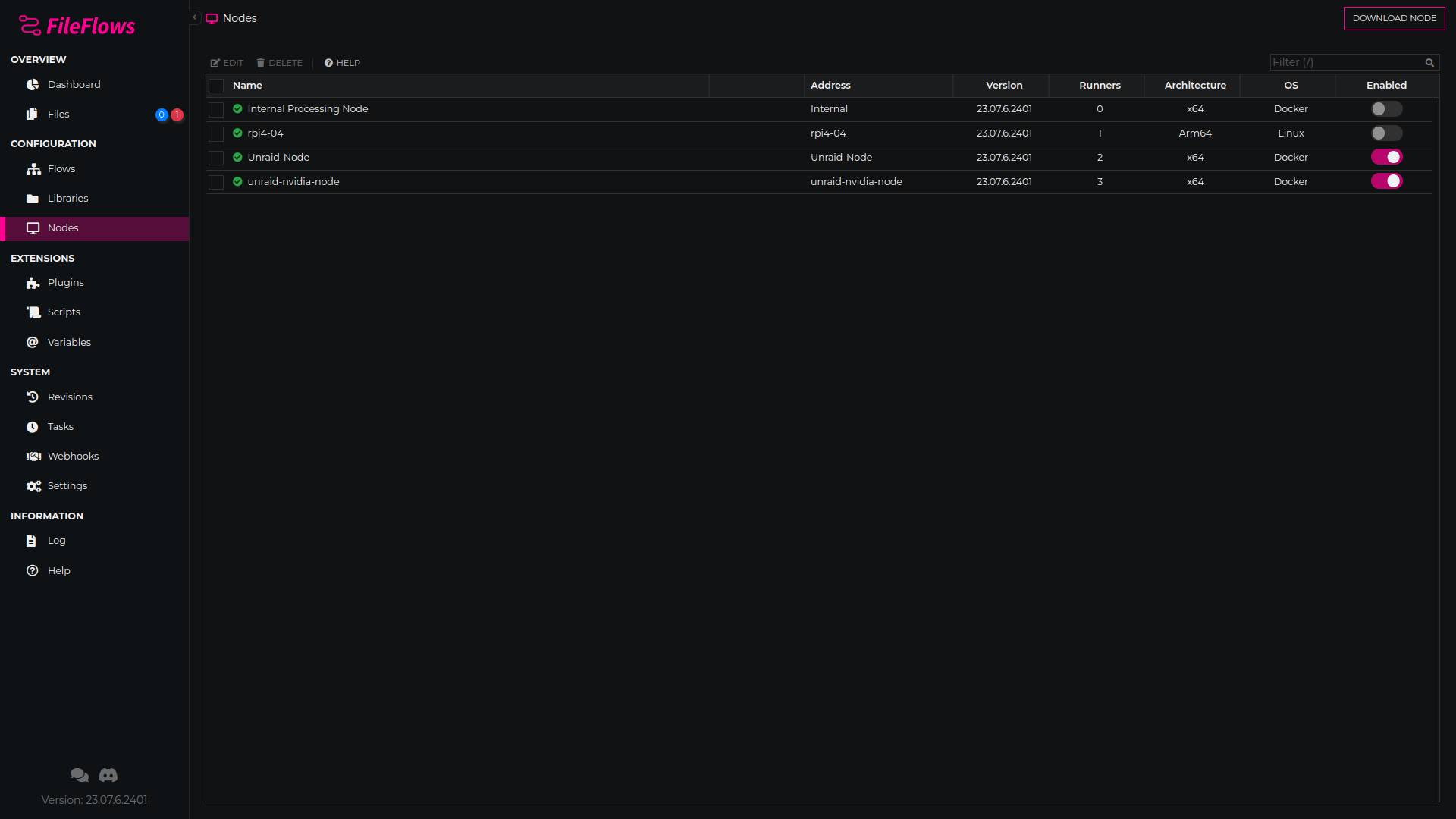
Task: Click the Delete toolbar button
Action: point(280,63)
